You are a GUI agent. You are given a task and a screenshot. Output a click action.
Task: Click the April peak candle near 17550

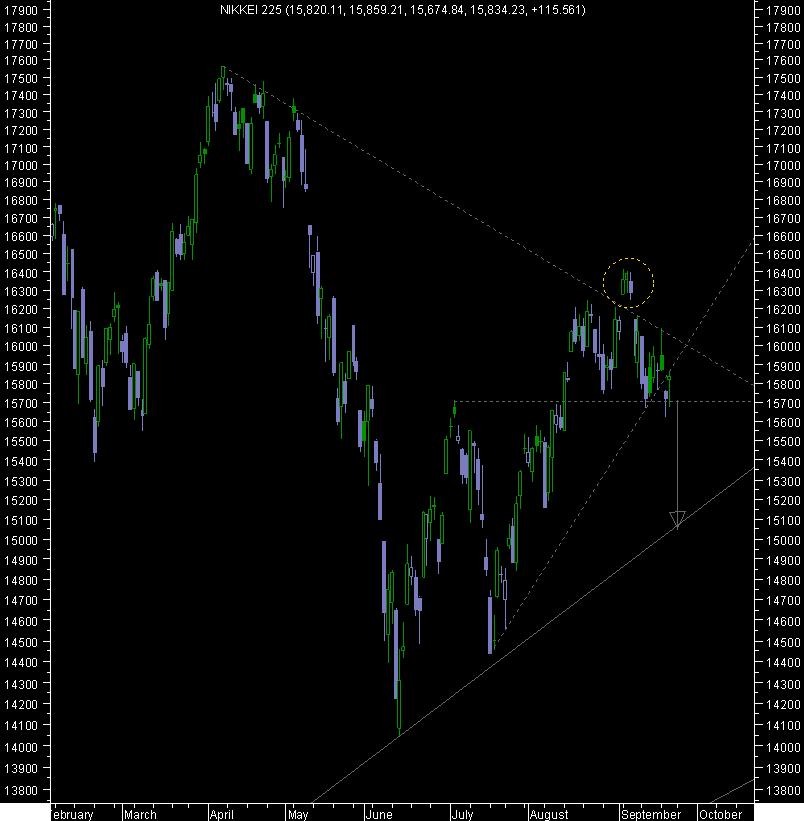coord(223,77)
